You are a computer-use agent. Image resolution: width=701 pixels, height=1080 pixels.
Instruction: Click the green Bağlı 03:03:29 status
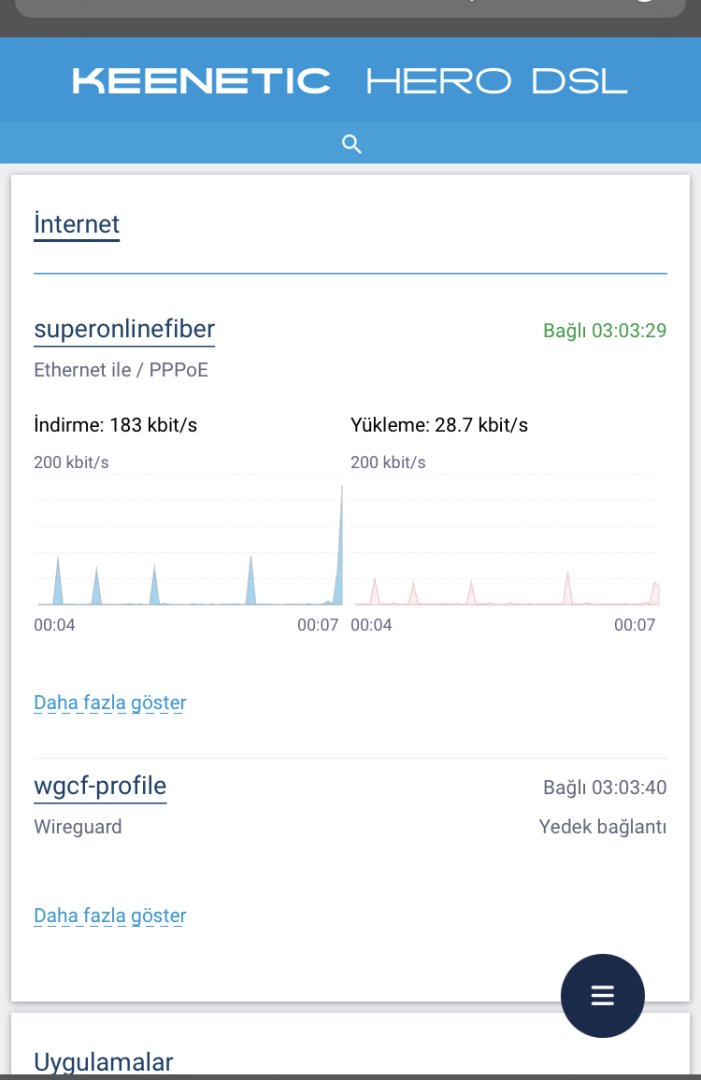pyautogui.click(x=604, y=331)
